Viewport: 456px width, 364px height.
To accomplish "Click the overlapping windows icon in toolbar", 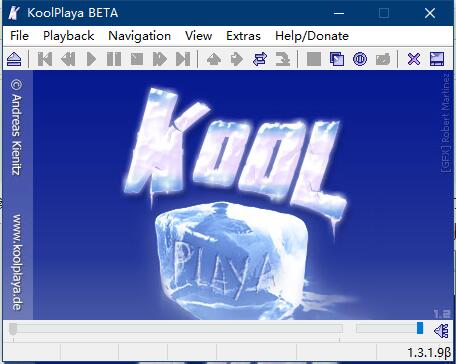I will pyautogui.click(x=337, y=59).
